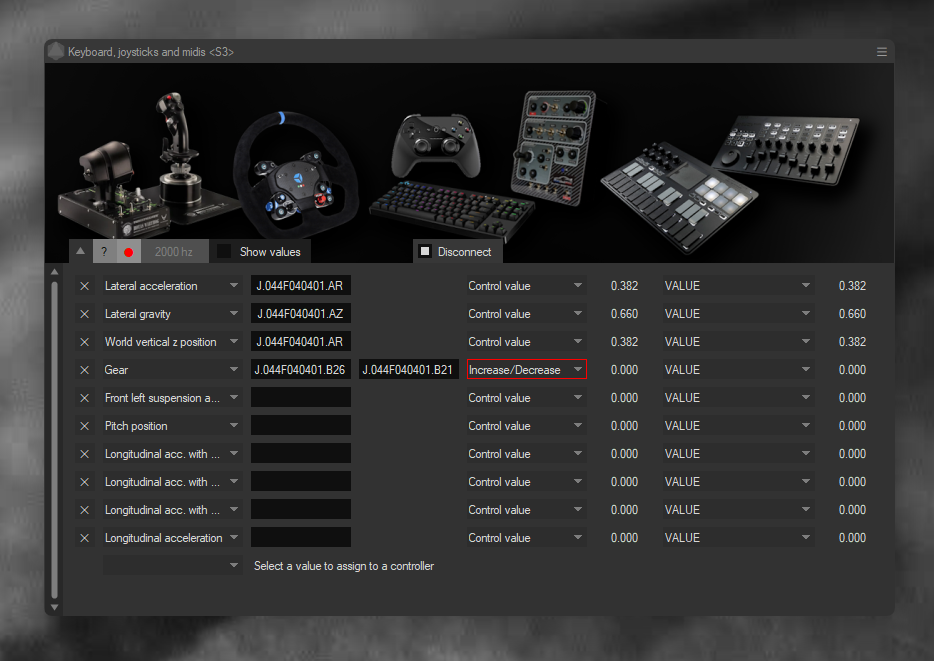934x661 pixels.
Task: Open the question mark help icon
Action: coord(104,252)
